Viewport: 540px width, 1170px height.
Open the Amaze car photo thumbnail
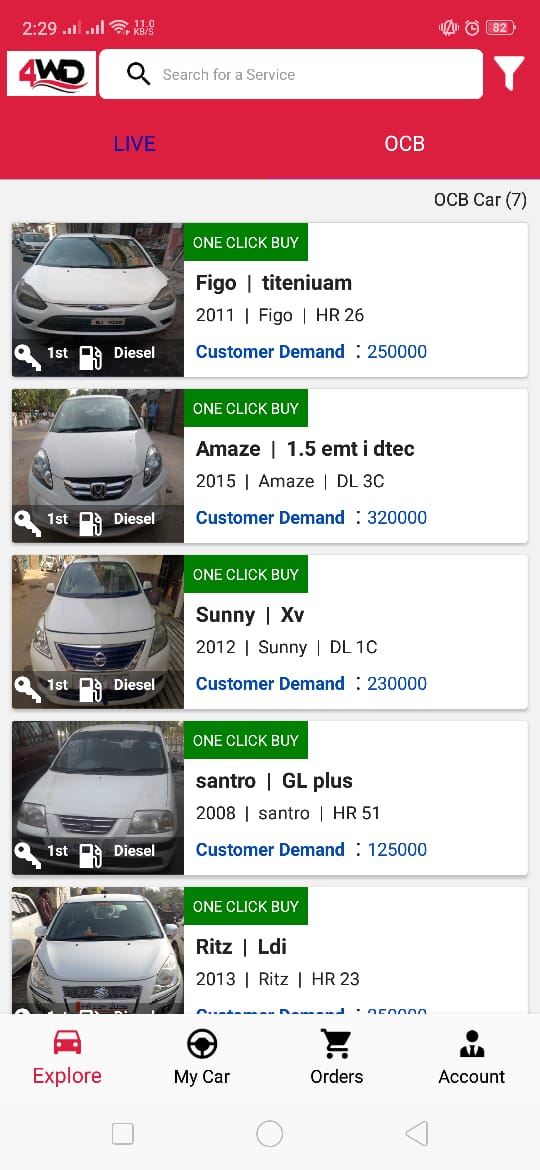point(98,466)
